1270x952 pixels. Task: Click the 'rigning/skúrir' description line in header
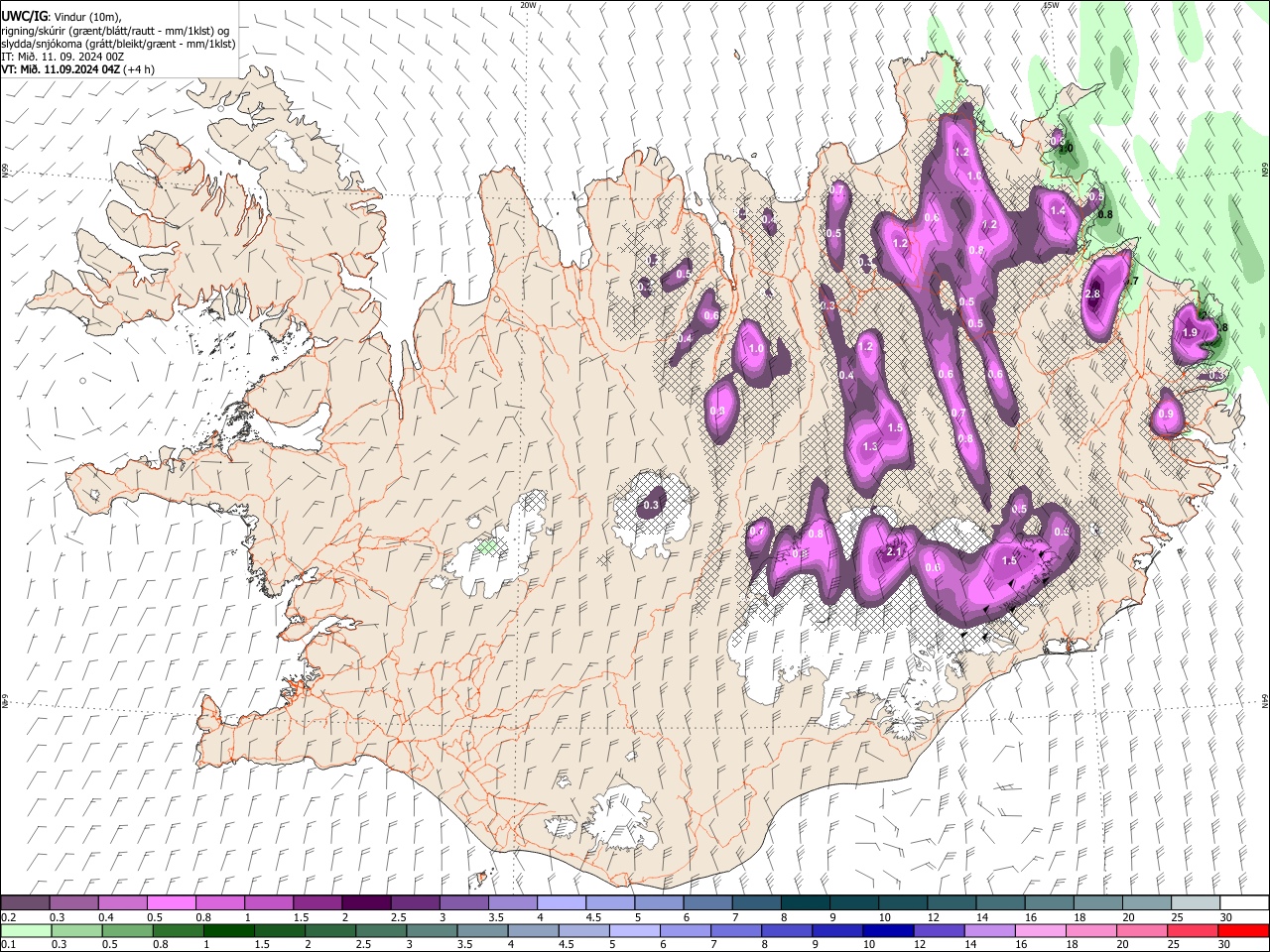point(116,31)
